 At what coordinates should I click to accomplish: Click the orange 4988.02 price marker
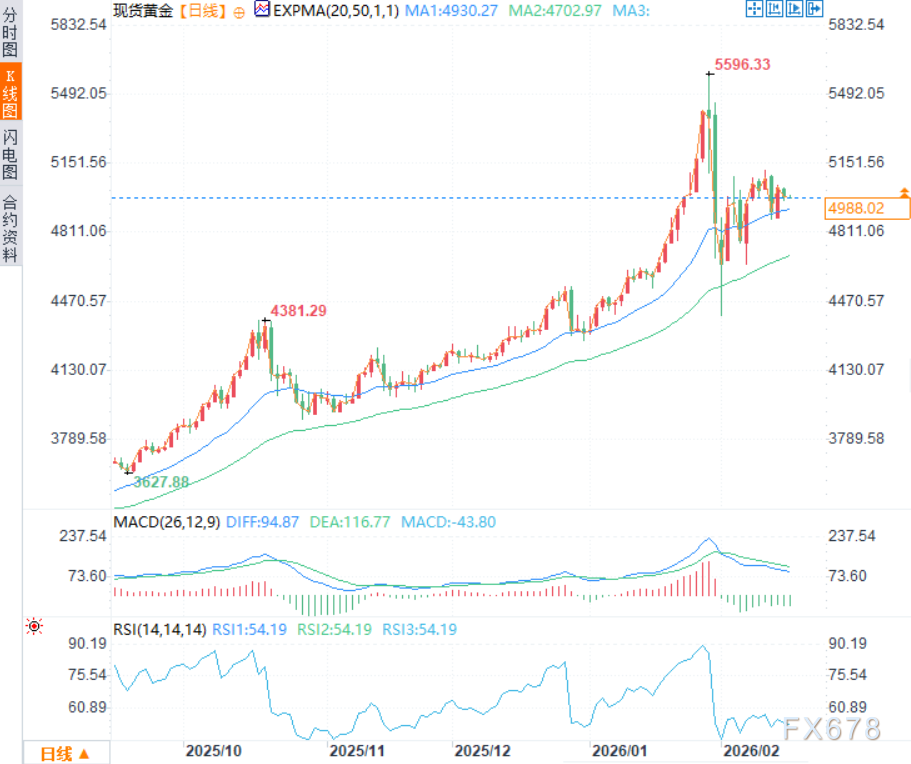(866, 208)
